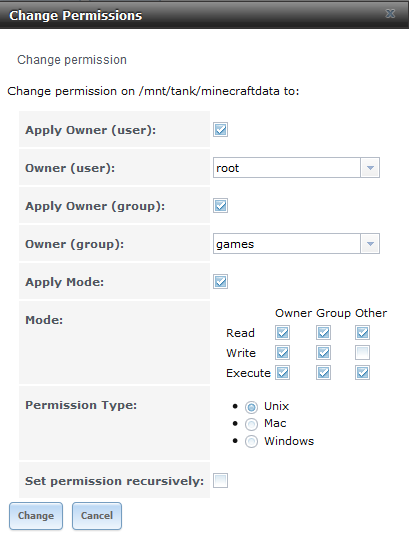The width and height of the screenshot is (409, 537).
Task: Toggle Group Execute permission
Action: coord(323,373)
